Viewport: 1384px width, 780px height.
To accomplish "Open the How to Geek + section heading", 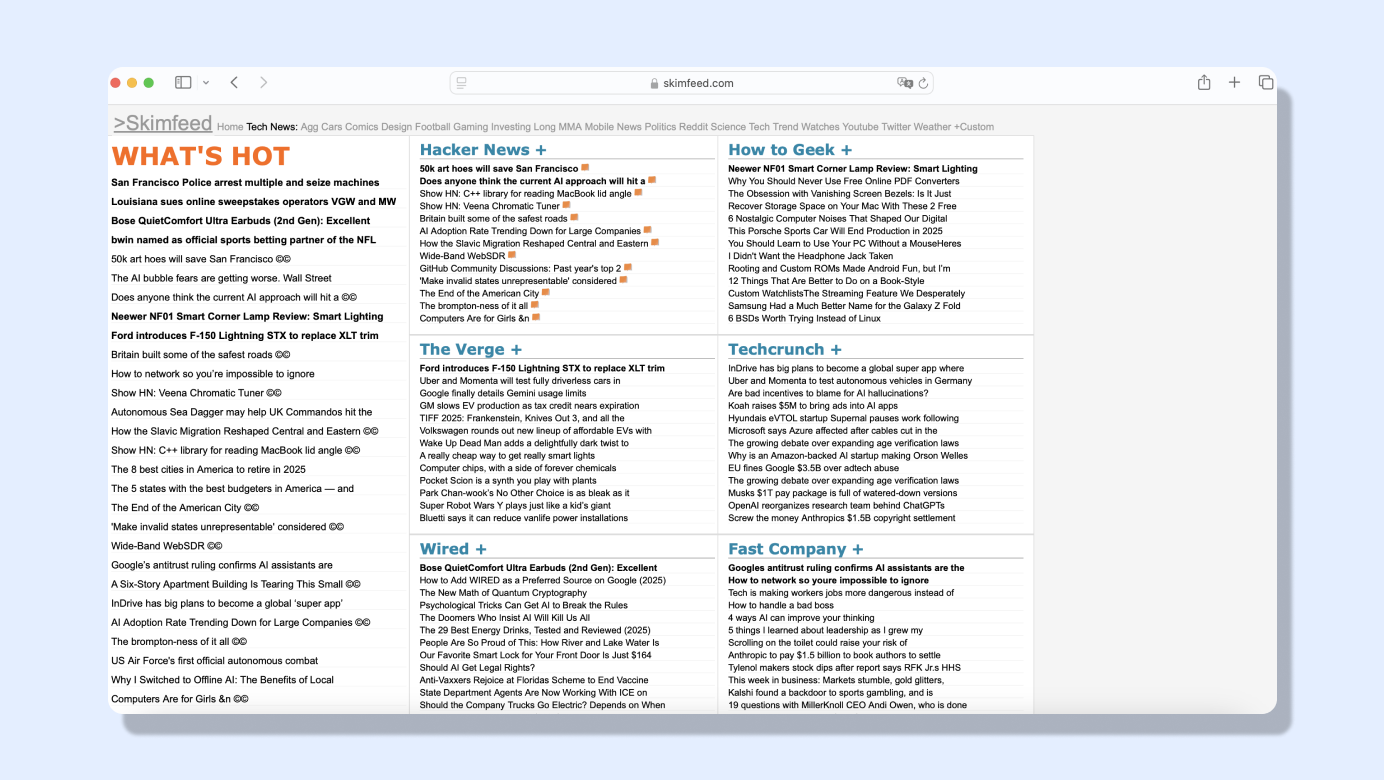I will pyautogui.click(x=790, y=150).
